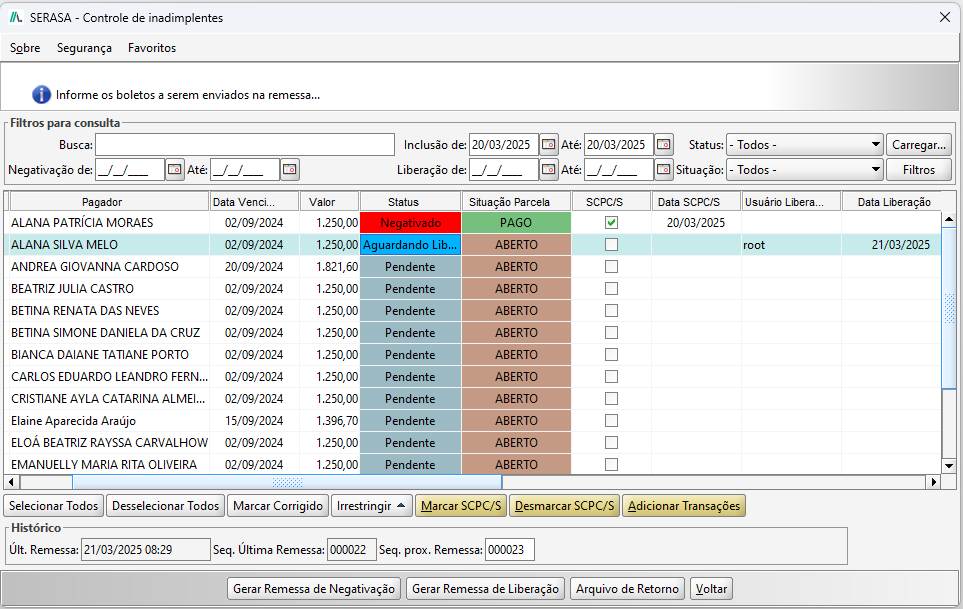
Task: Sort by the Situação Parcela column header
Action: (x=516, y=202)
